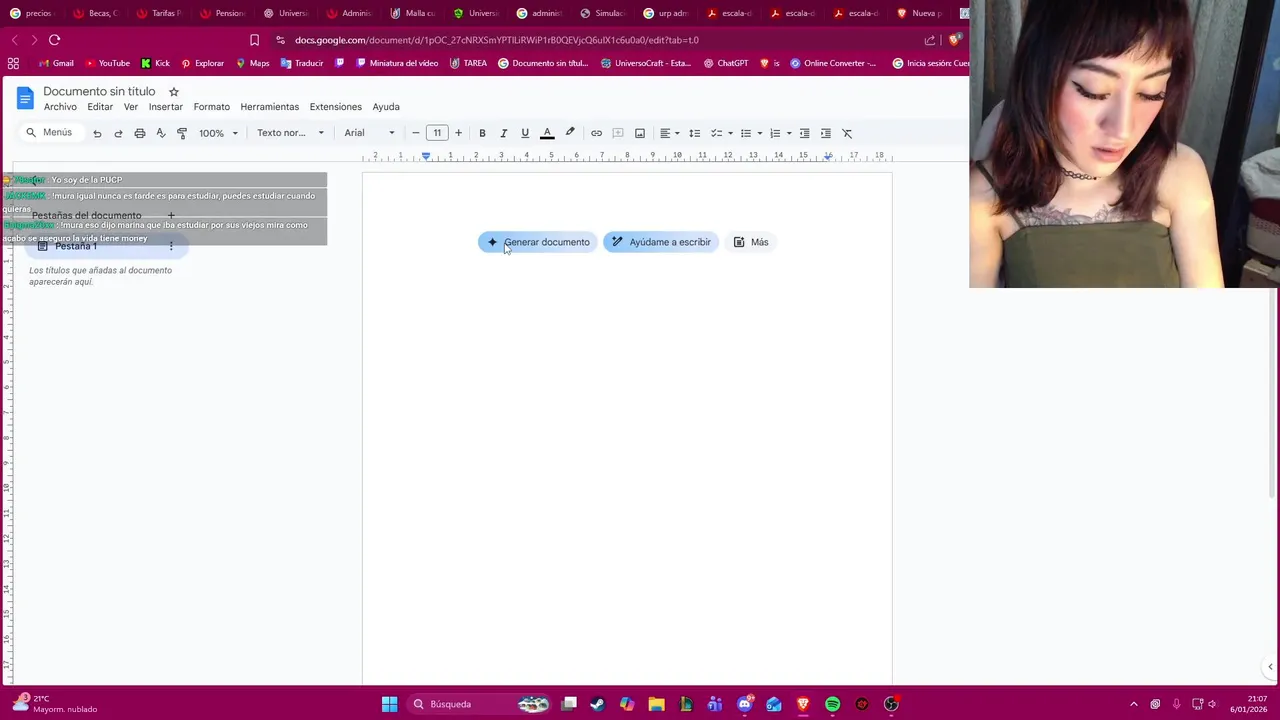Image resolution: width=1280 pixels, height=720 pixels.
Task: Click the browser address bar URL
Action: coord(496,40)
